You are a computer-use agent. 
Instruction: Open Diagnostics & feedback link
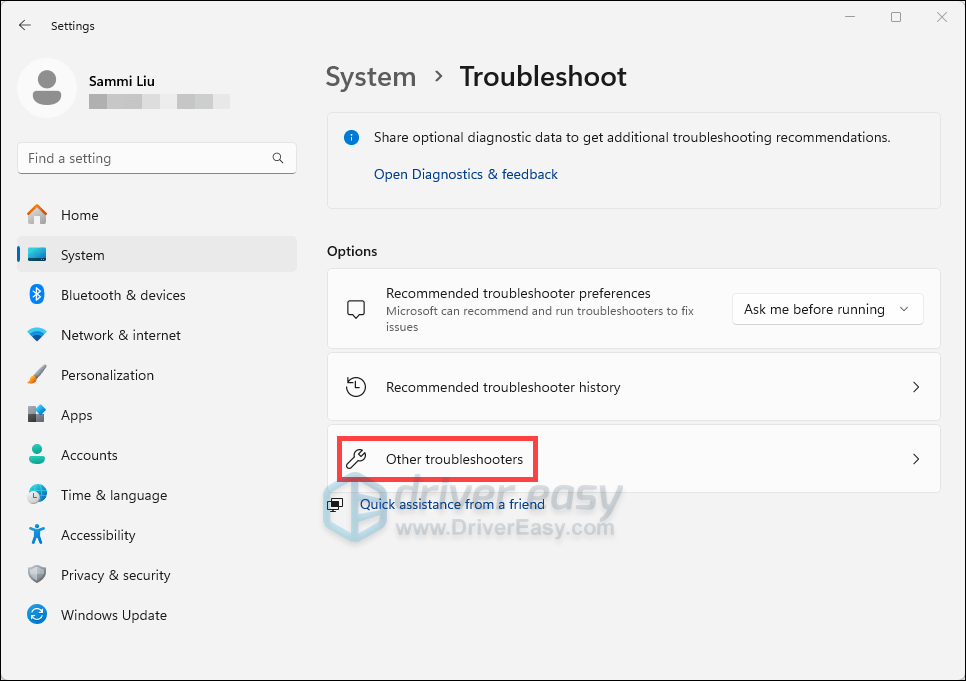(465, 174)
